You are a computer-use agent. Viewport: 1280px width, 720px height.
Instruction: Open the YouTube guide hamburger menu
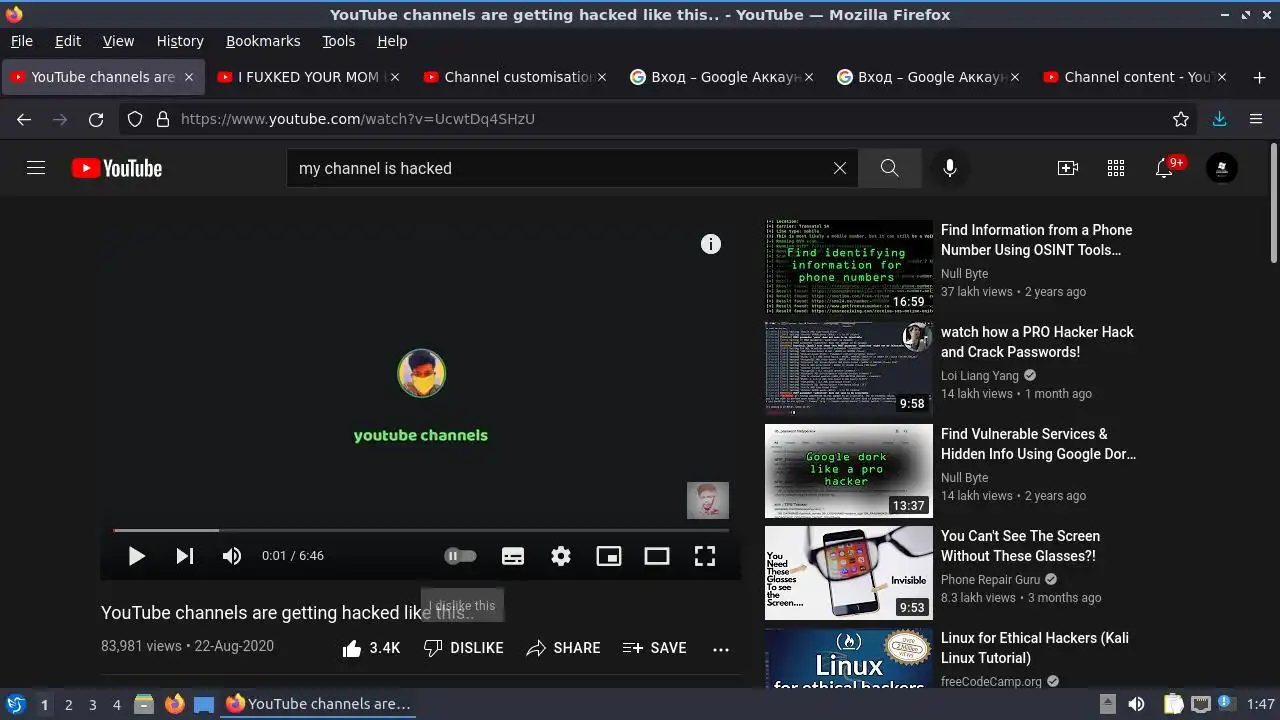click(36, 168)
